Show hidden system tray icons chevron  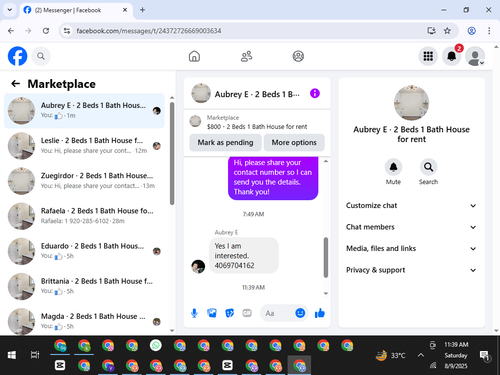(x=421, y=355)
